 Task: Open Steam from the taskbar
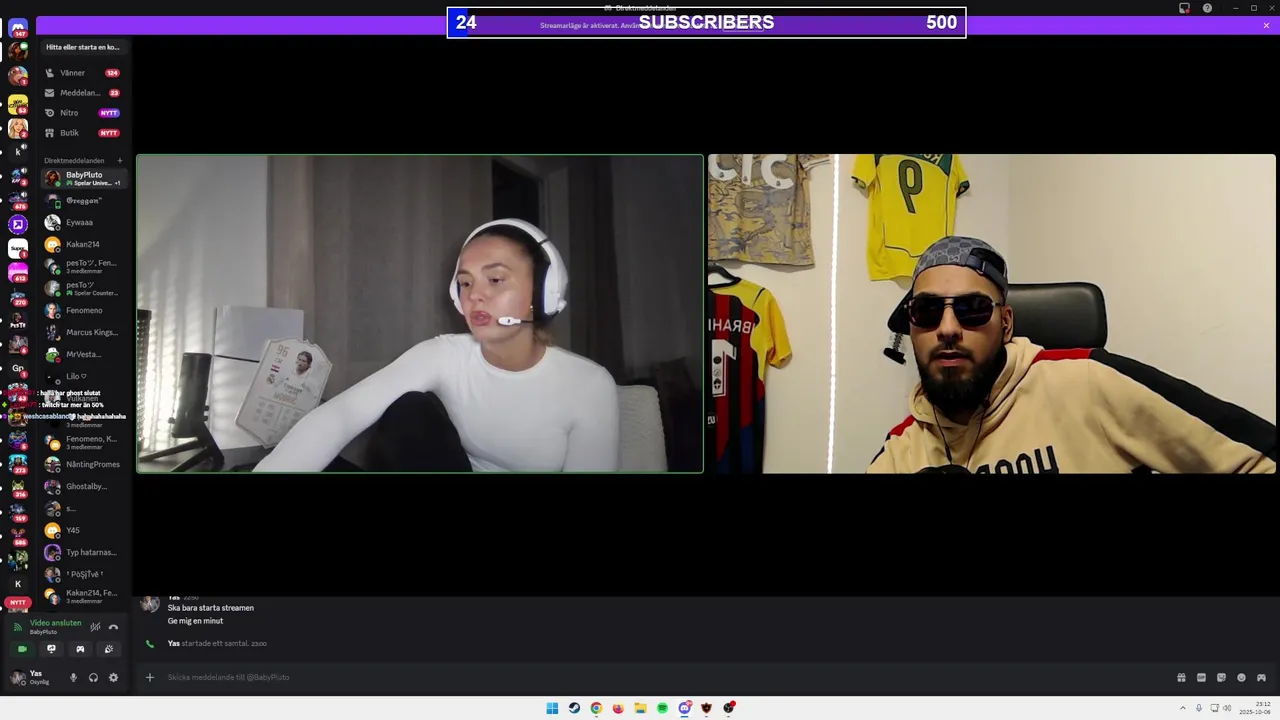574,708
